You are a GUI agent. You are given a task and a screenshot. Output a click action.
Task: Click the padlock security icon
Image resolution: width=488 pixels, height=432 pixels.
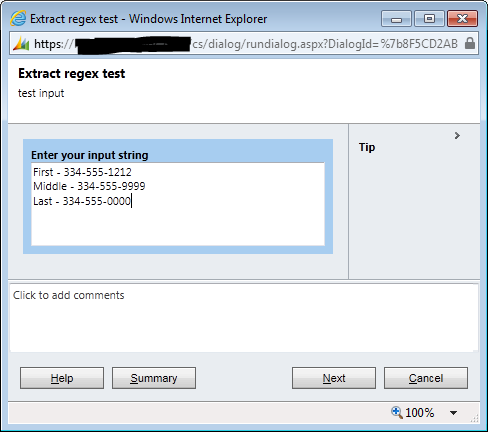point(470,43)
